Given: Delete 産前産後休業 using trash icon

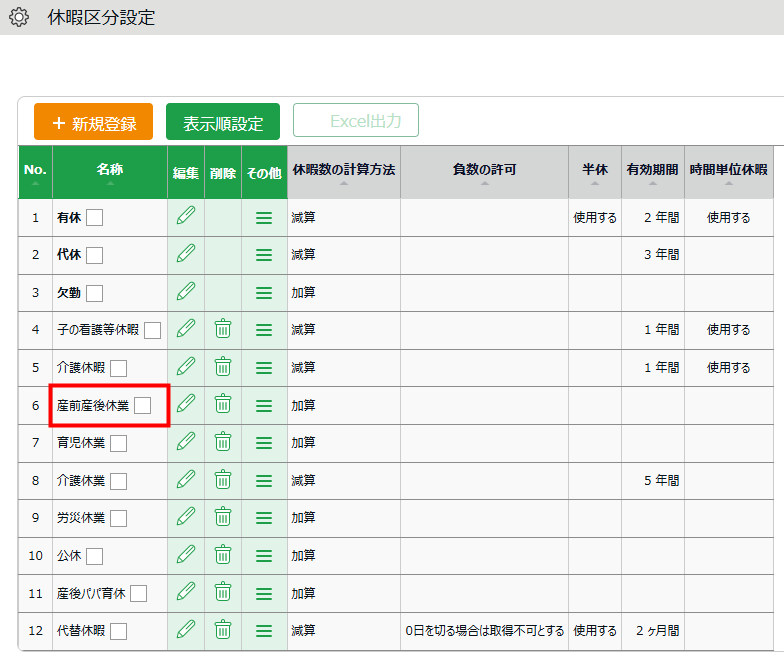Looking at the screenshot, I should click(222, 404).
